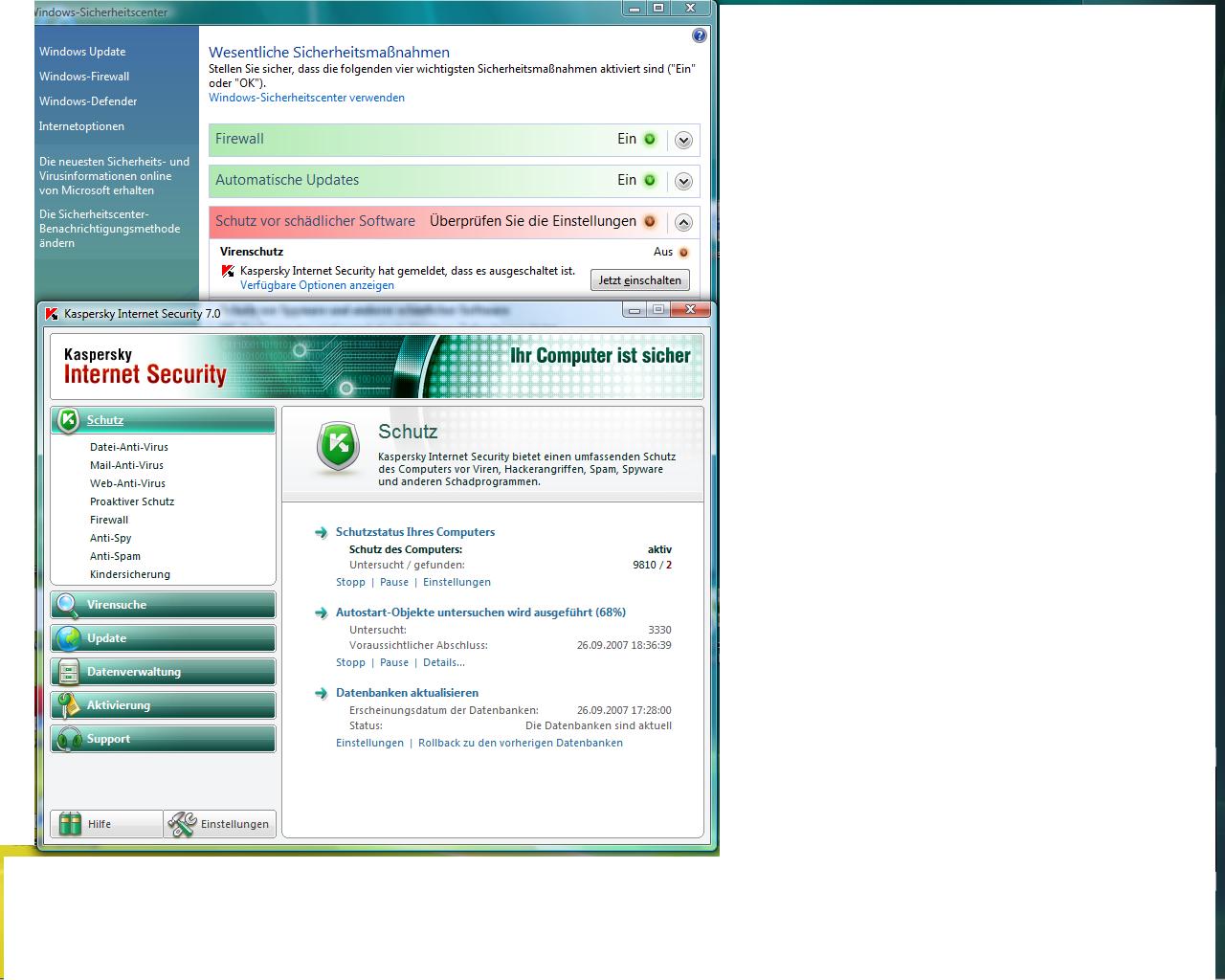Open Autostart-Objekte untersuchen heading link
This screenshot has width=1225, height=980.
(x=480, y=612)
